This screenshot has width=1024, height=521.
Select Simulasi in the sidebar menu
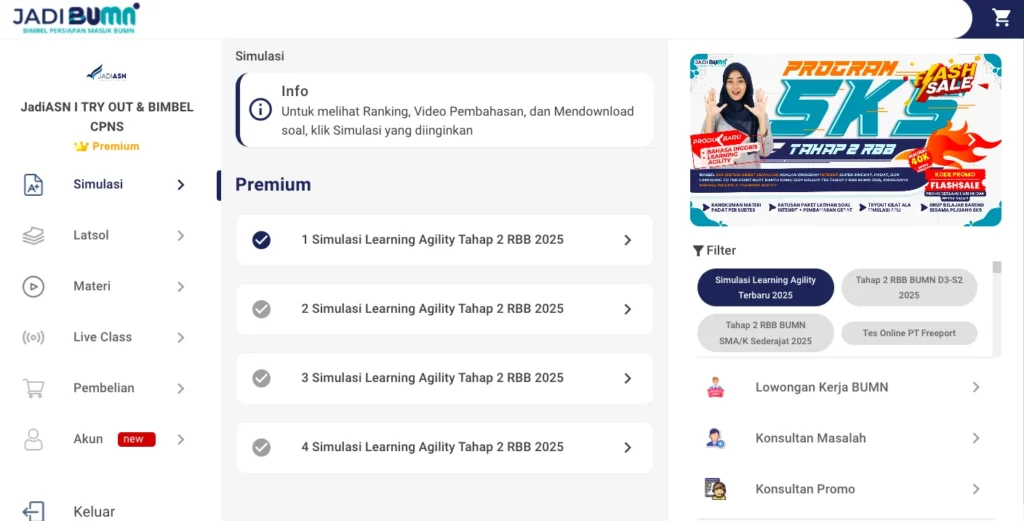pyautogui.click(x=98, y=185)
